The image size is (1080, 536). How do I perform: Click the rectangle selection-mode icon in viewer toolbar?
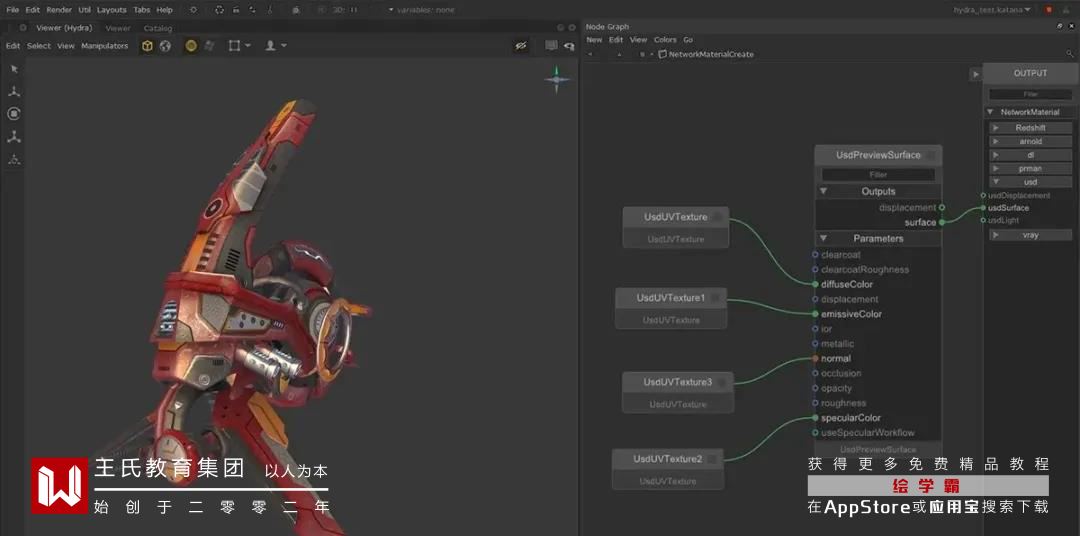pyautogui.click(x=234, y=45)
